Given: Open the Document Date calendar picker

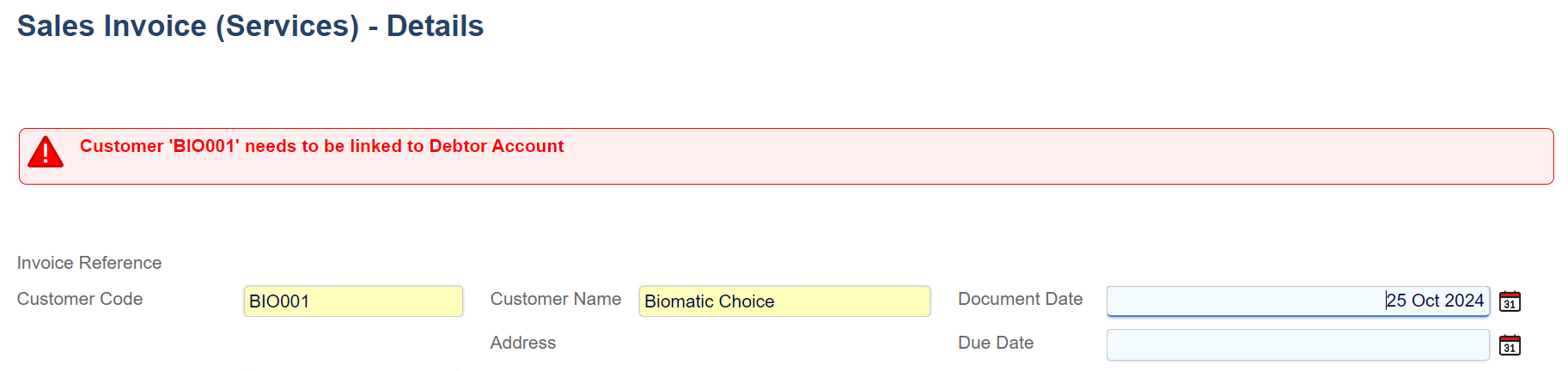Looking at the screenshot, I should tap(1510, 301).
